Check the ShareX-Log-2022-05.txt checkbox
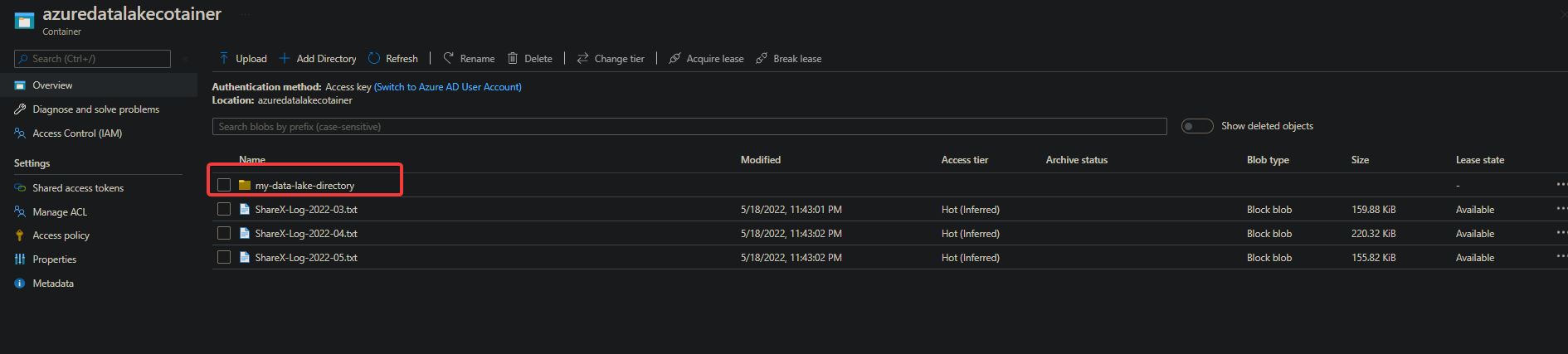The height and width of the screenshot is (354, 1568). click(x=224, y=257)
